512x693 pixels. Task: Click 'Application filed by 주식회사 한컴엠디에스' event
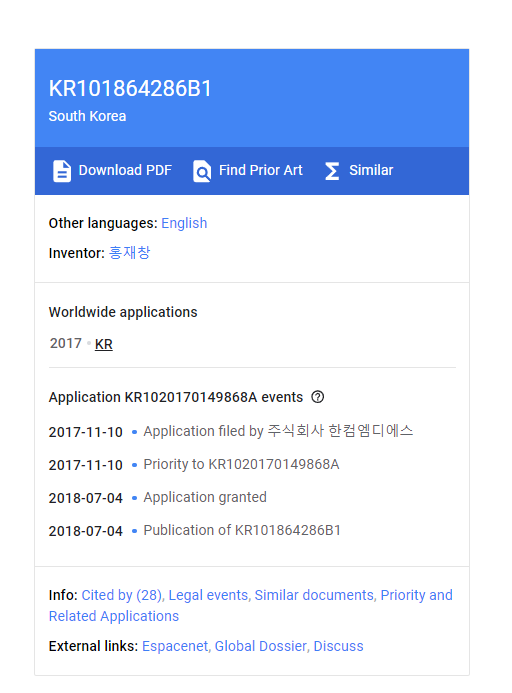[x=278, y=431]
